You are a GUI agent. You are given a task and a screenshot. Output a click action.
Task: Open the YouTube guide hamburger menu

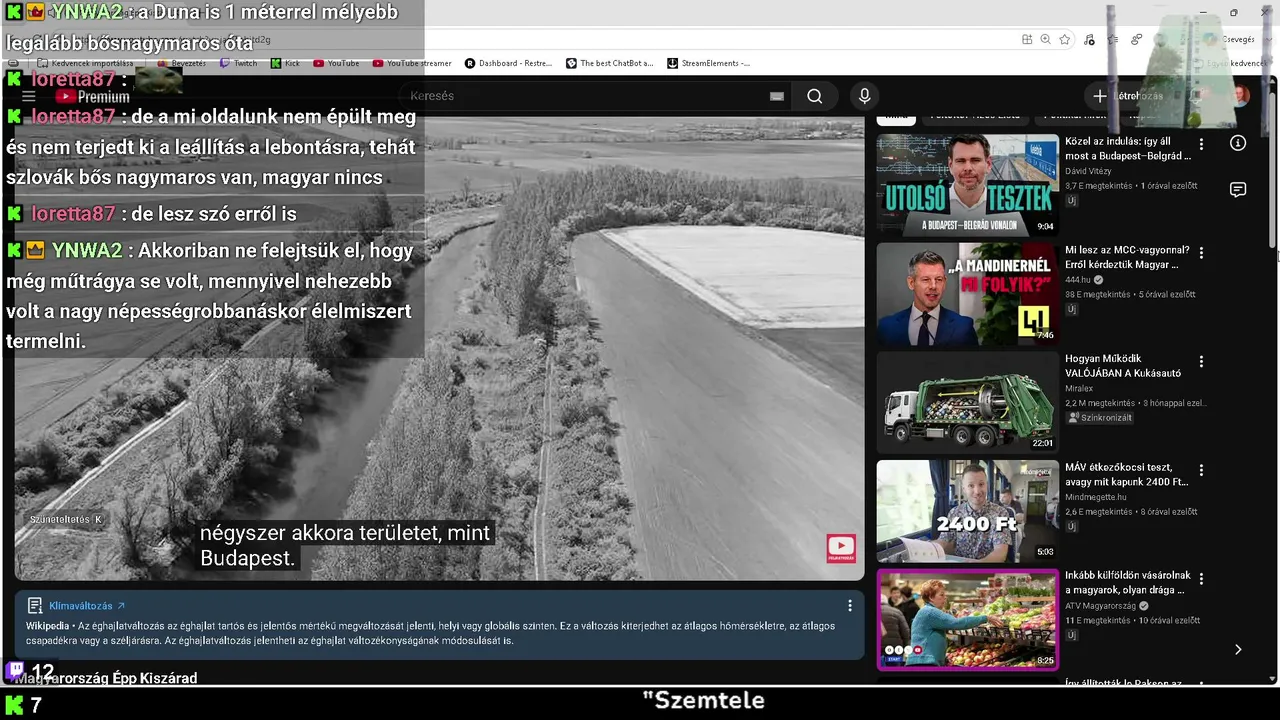click(x=29, y=96)
